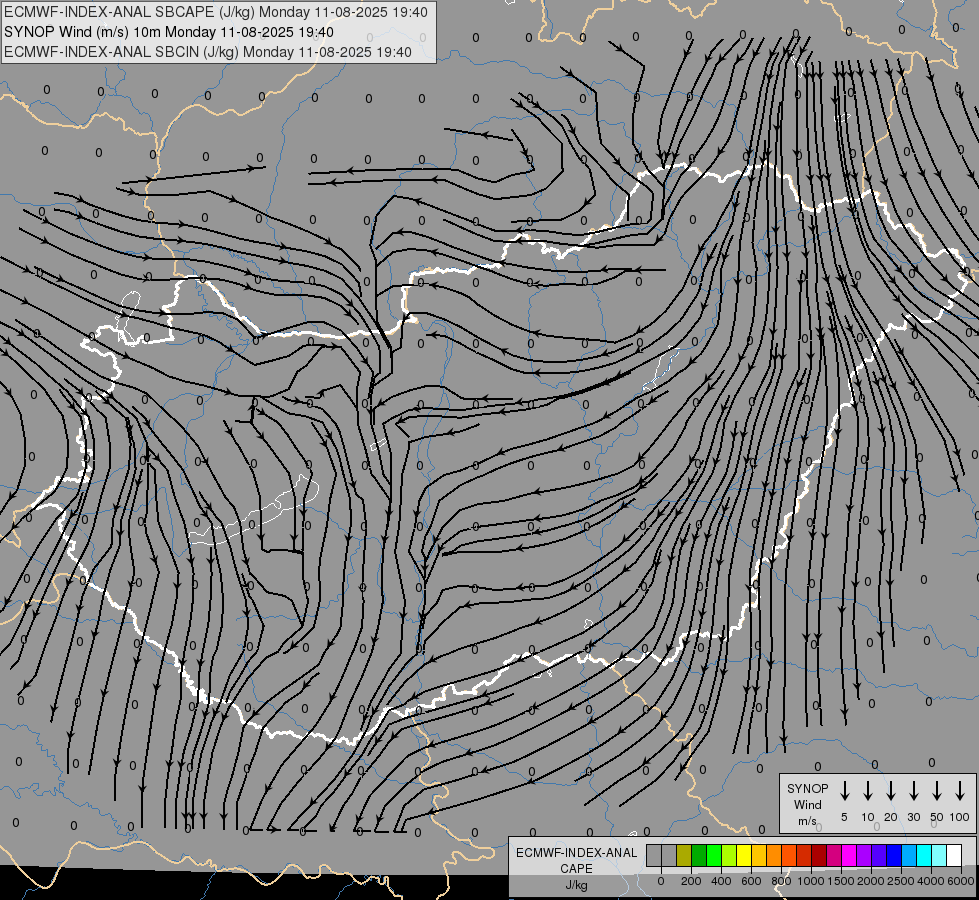The width and height of the screenshot is (979, 900).
Task: Click the 2500 value on CAPE scale
Action: 901,881
